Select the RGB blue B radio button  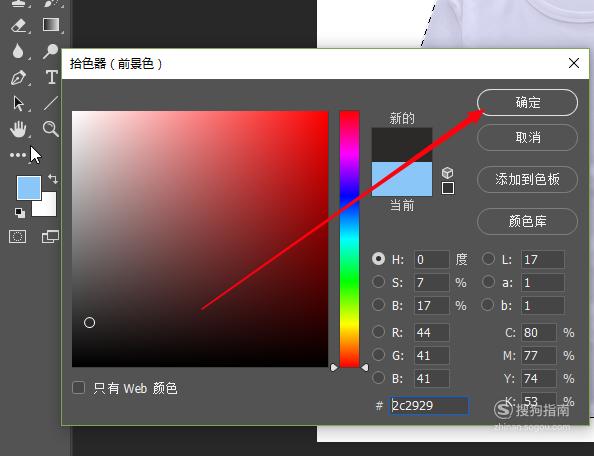tap(378, 378)
